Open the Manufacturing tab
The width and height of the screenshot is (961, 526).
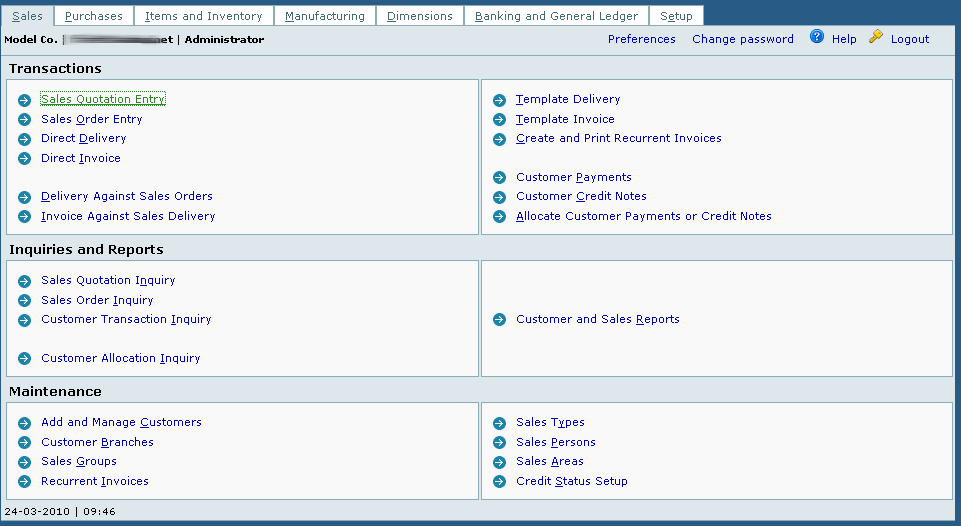(x=325, y=16)
